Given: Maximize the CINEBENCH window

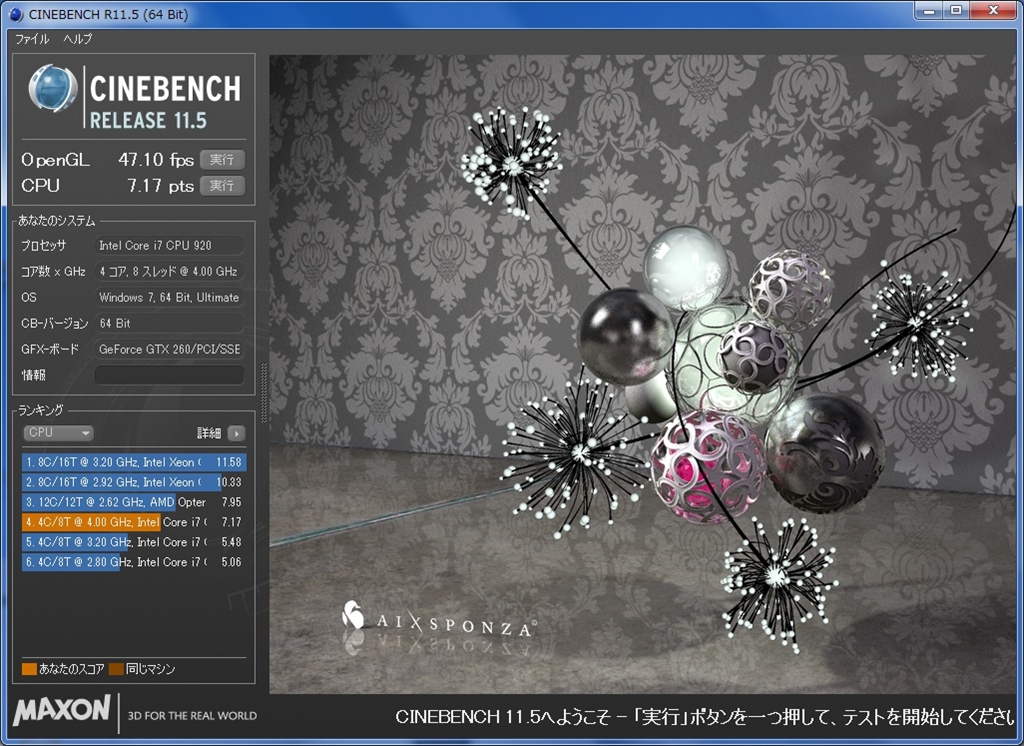Looking at the screenshot, I should [x=955, y=10].
